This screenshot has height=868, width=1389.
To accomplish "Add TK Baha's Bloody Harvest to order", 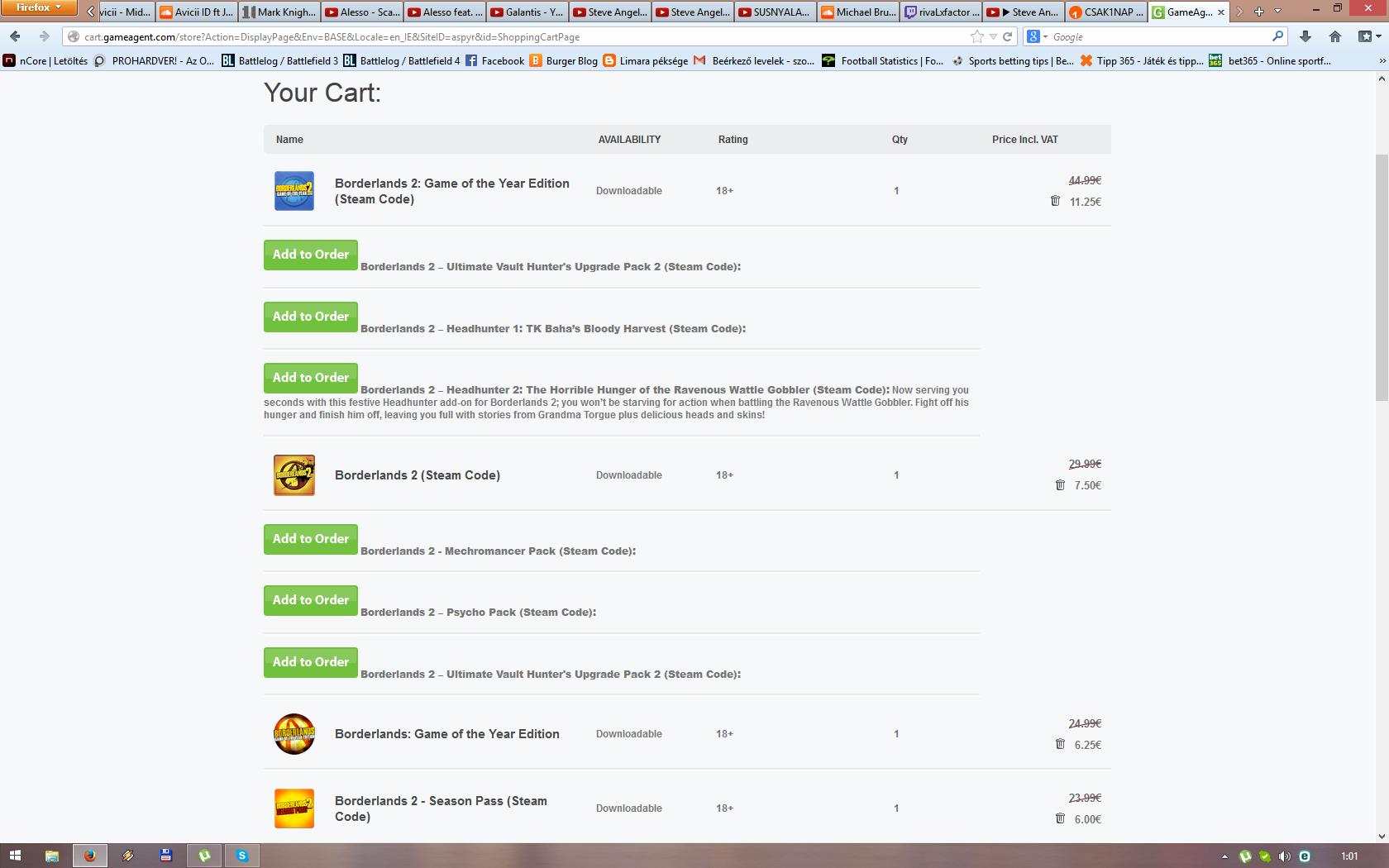I will [x=311, y=317].
